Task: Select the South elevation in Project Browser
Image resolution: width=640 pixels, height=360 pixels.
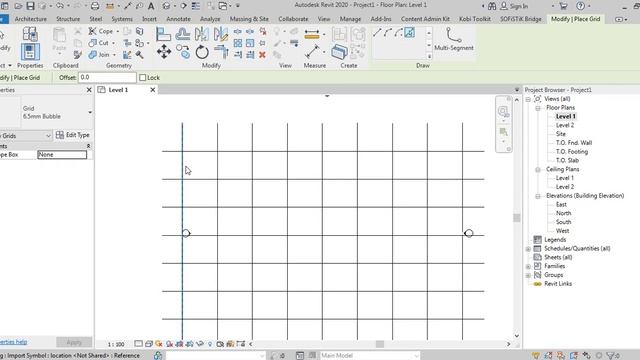Action: tap(563, 222)
